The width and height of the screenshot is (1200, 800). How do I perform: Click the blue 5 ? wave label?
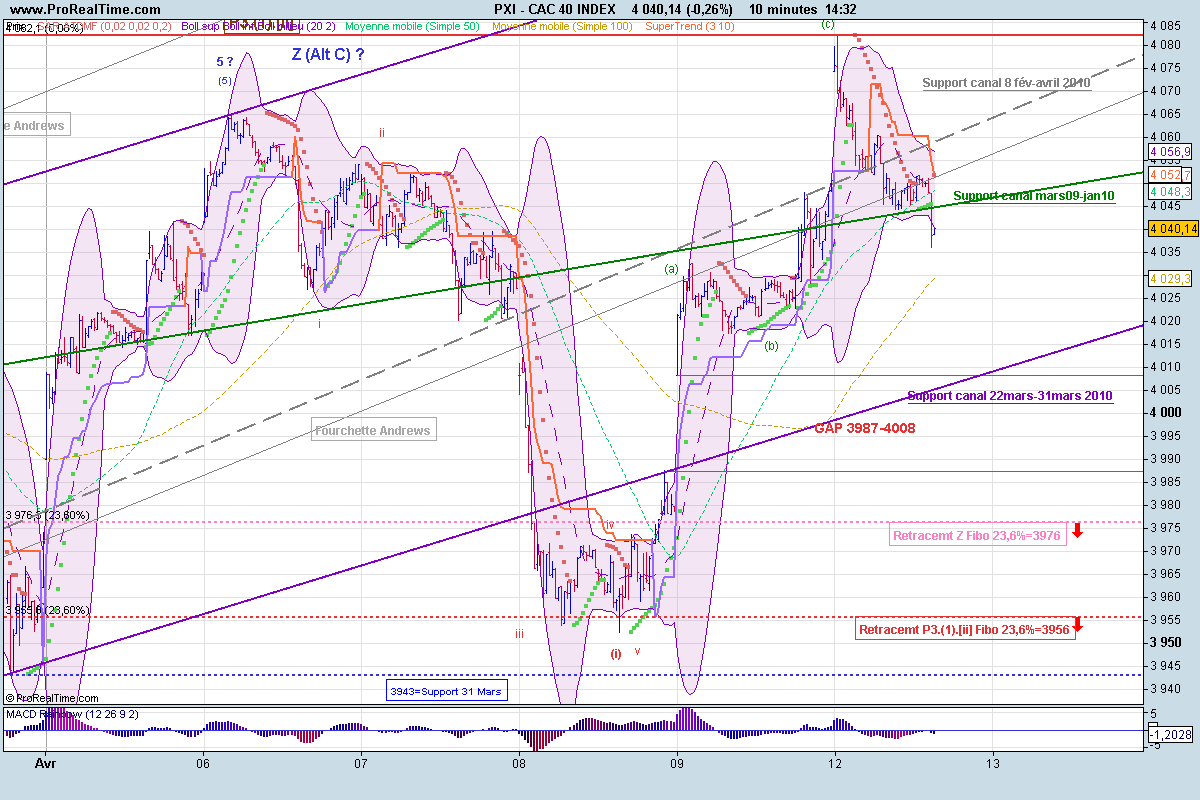225,62
